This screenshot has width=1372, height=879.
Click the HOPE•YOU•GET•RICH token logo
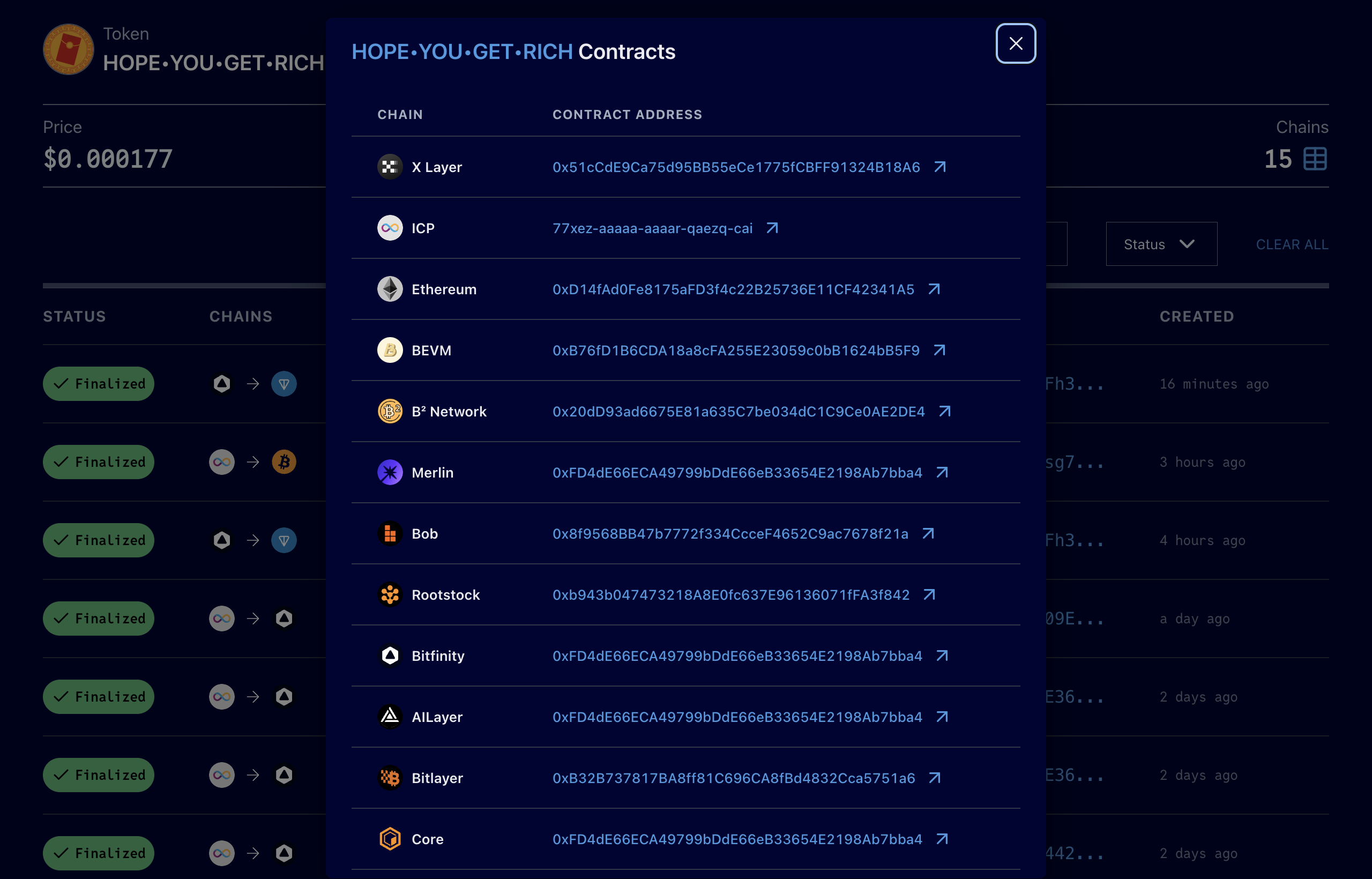pyautogui.click(x=69, y=49)
